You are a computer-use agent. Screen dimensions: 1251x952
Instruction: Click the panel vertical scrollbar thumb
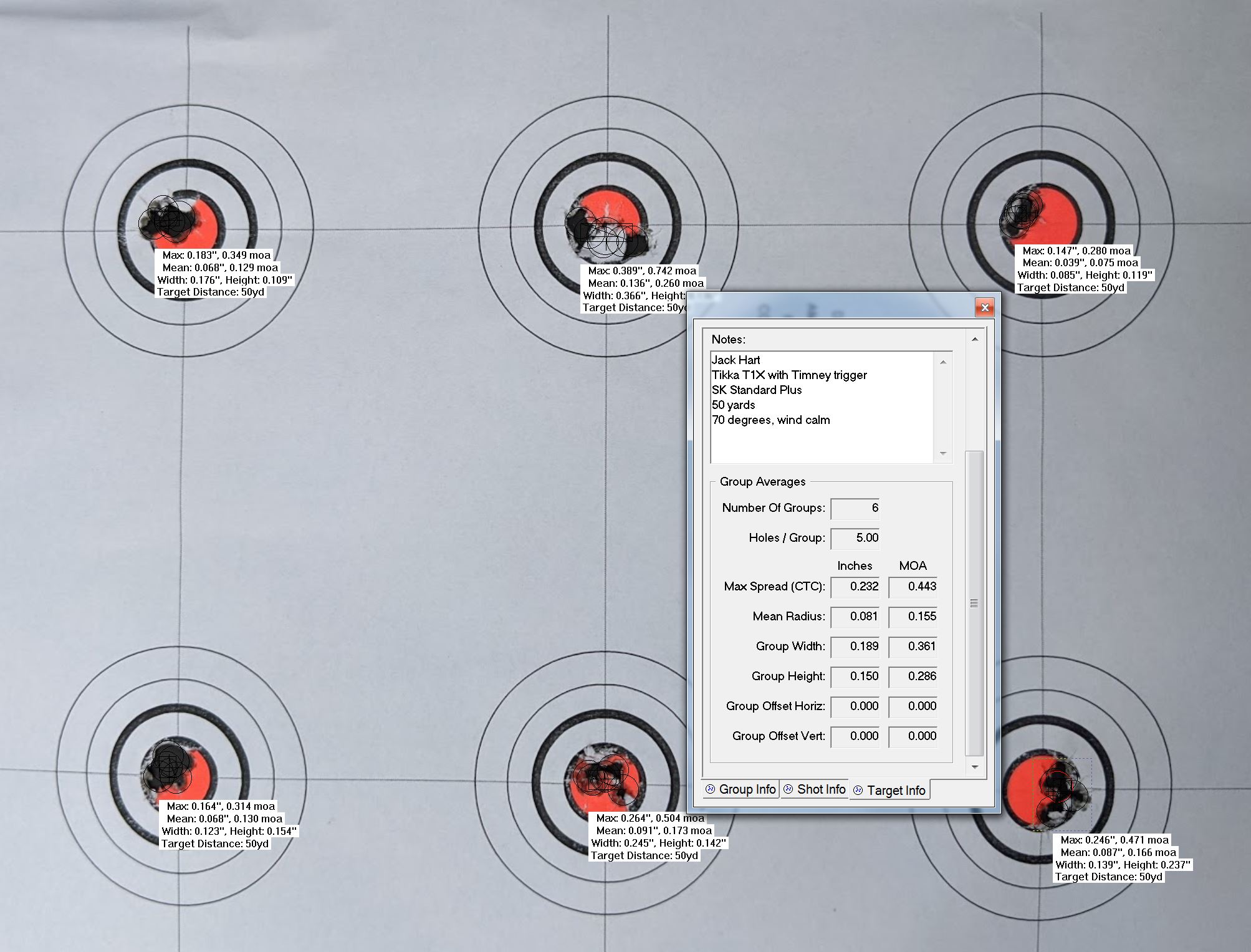tap(974, 603)
